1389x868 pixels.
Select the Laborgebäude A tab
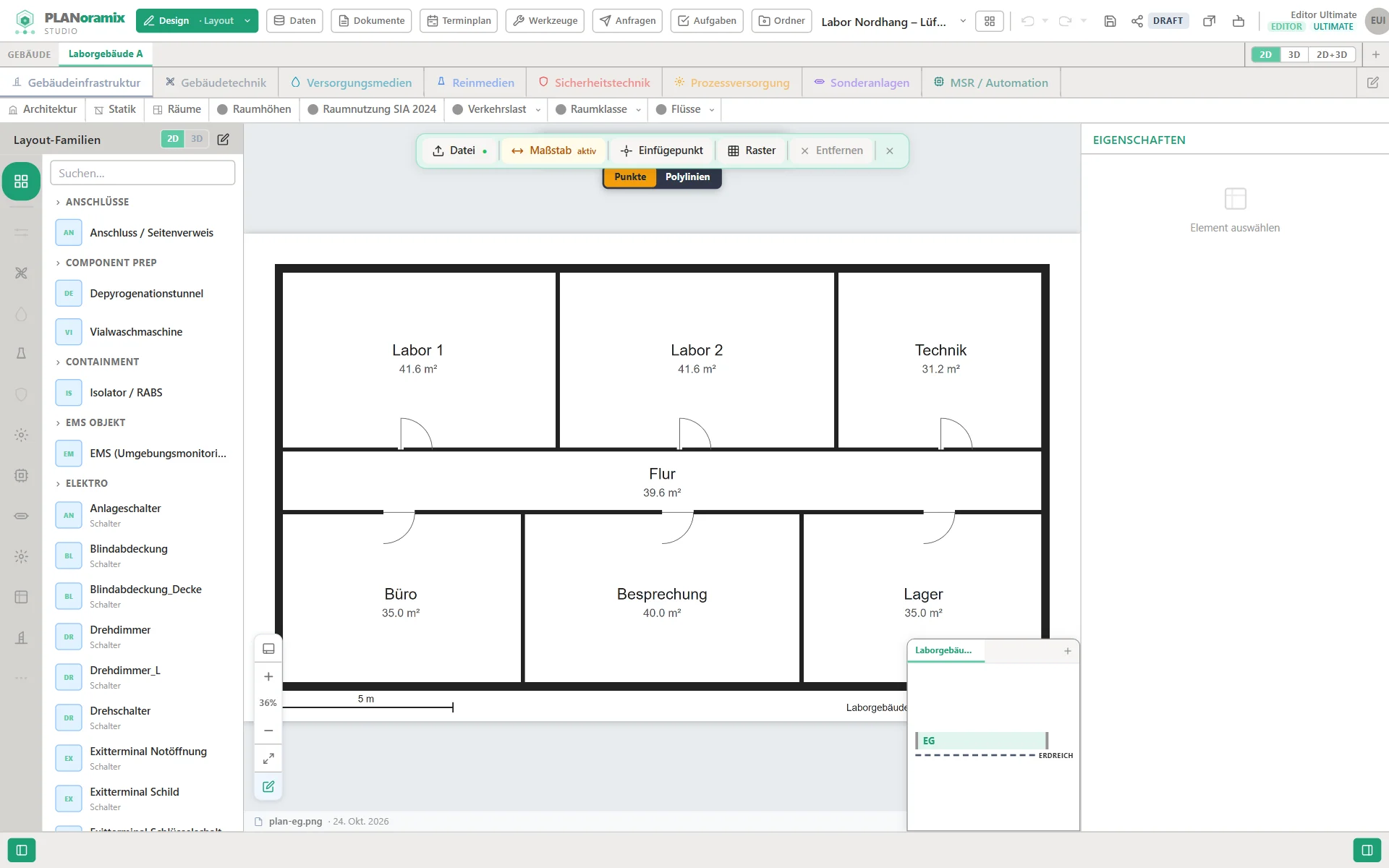click(x=106, y=54)
